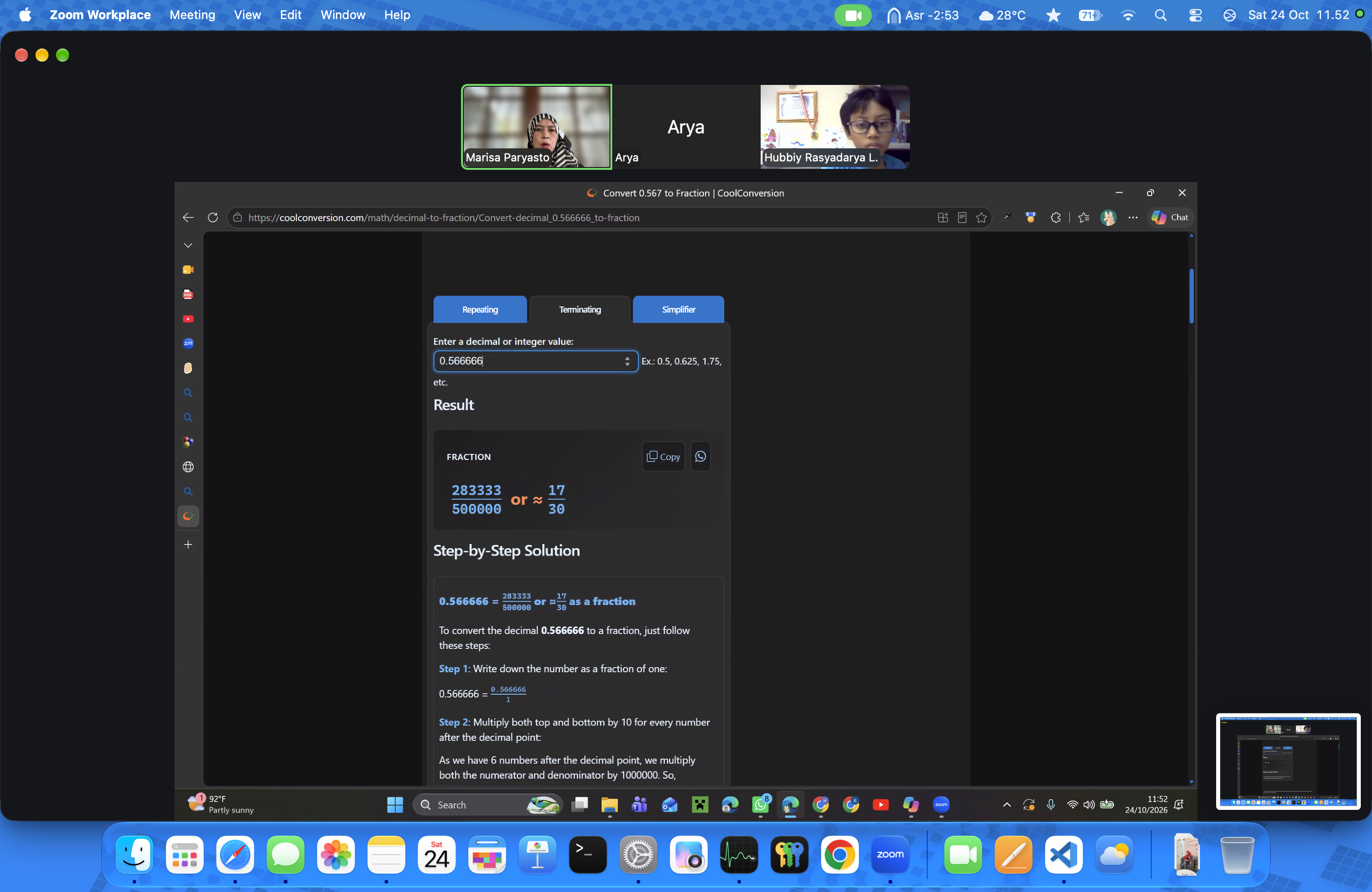1372x892 pixels.
Task: Open Google Chrome from the Dock
Action: point(840,855)
